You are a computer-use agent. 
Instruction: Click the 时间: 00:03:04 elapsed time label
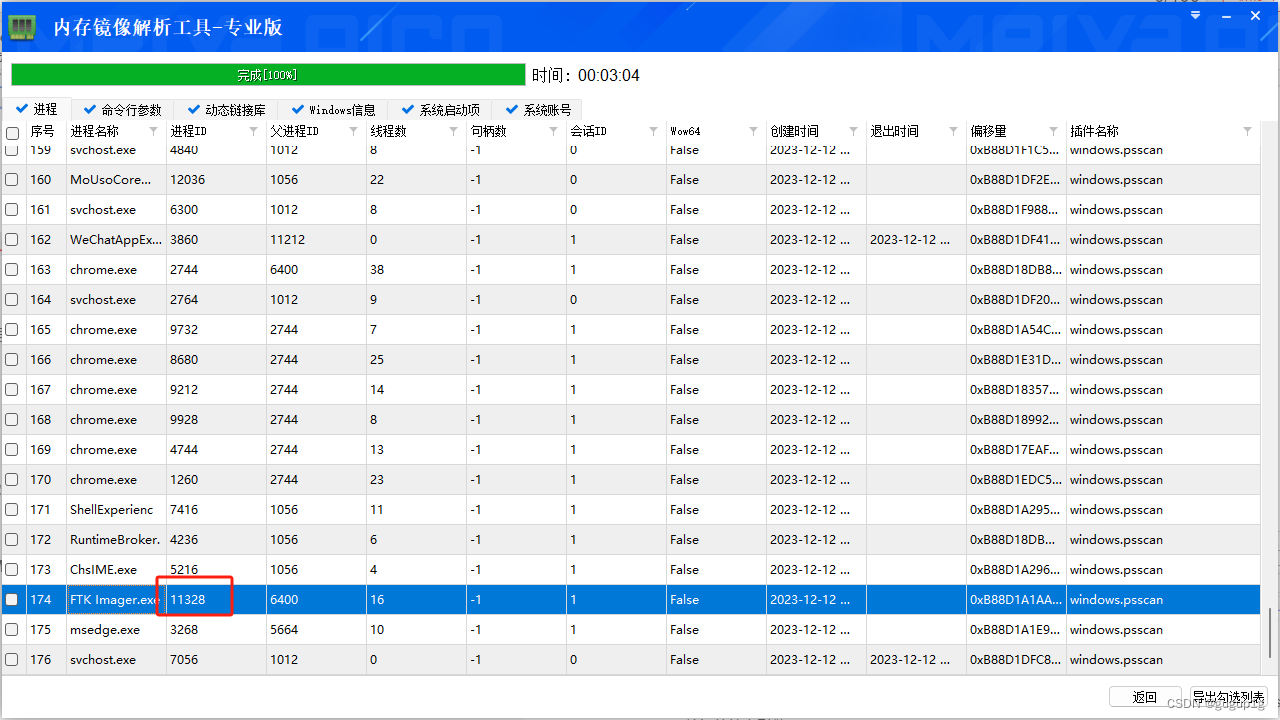click(x=586, y=75)
